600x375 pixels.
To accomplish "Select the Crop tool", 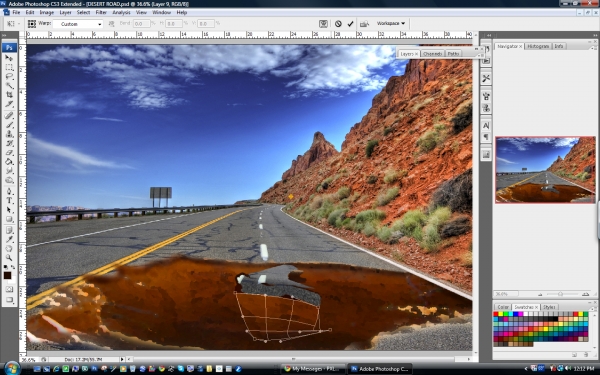I will [9, 95].
